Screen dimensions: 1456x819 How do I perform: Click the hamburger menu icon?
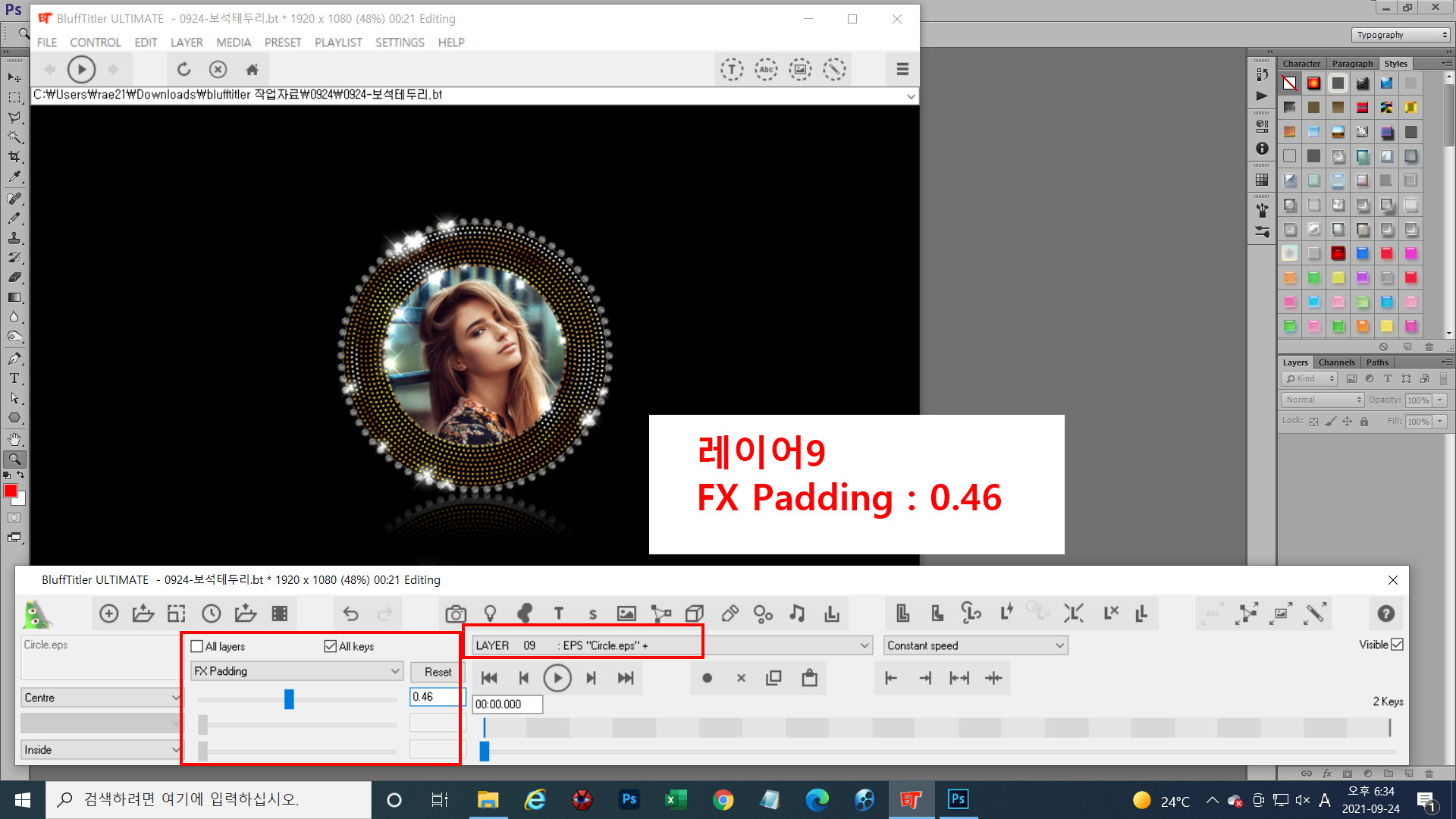(902, 70)
